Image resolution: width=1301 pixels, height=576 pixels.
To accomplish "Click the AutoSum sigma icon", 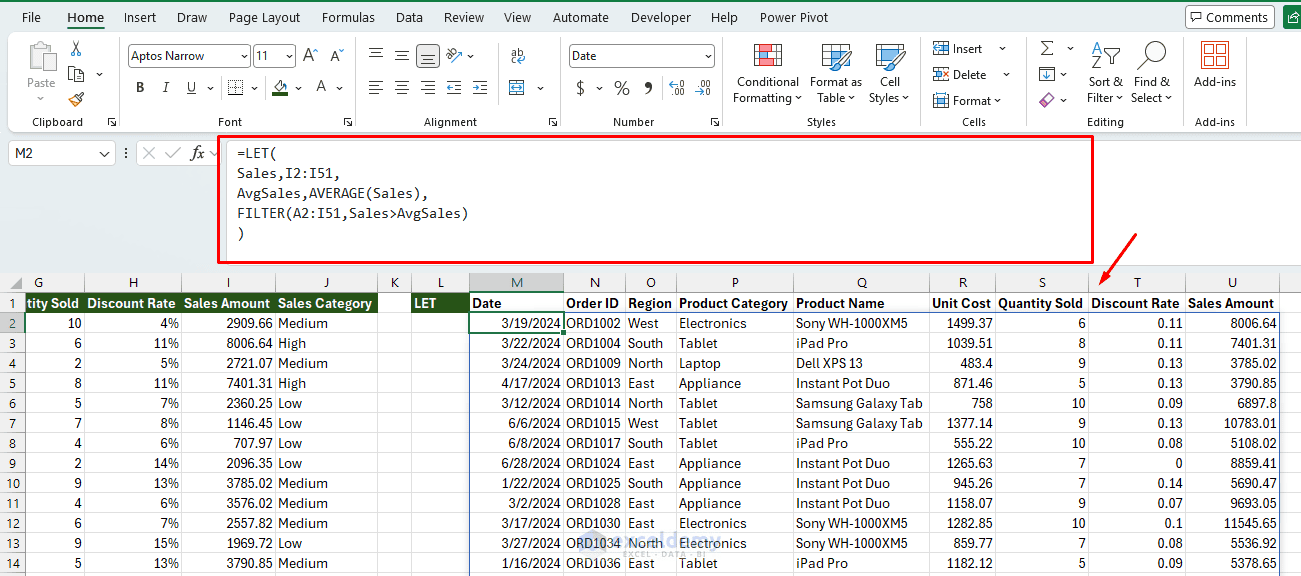I will (1047, 48).
